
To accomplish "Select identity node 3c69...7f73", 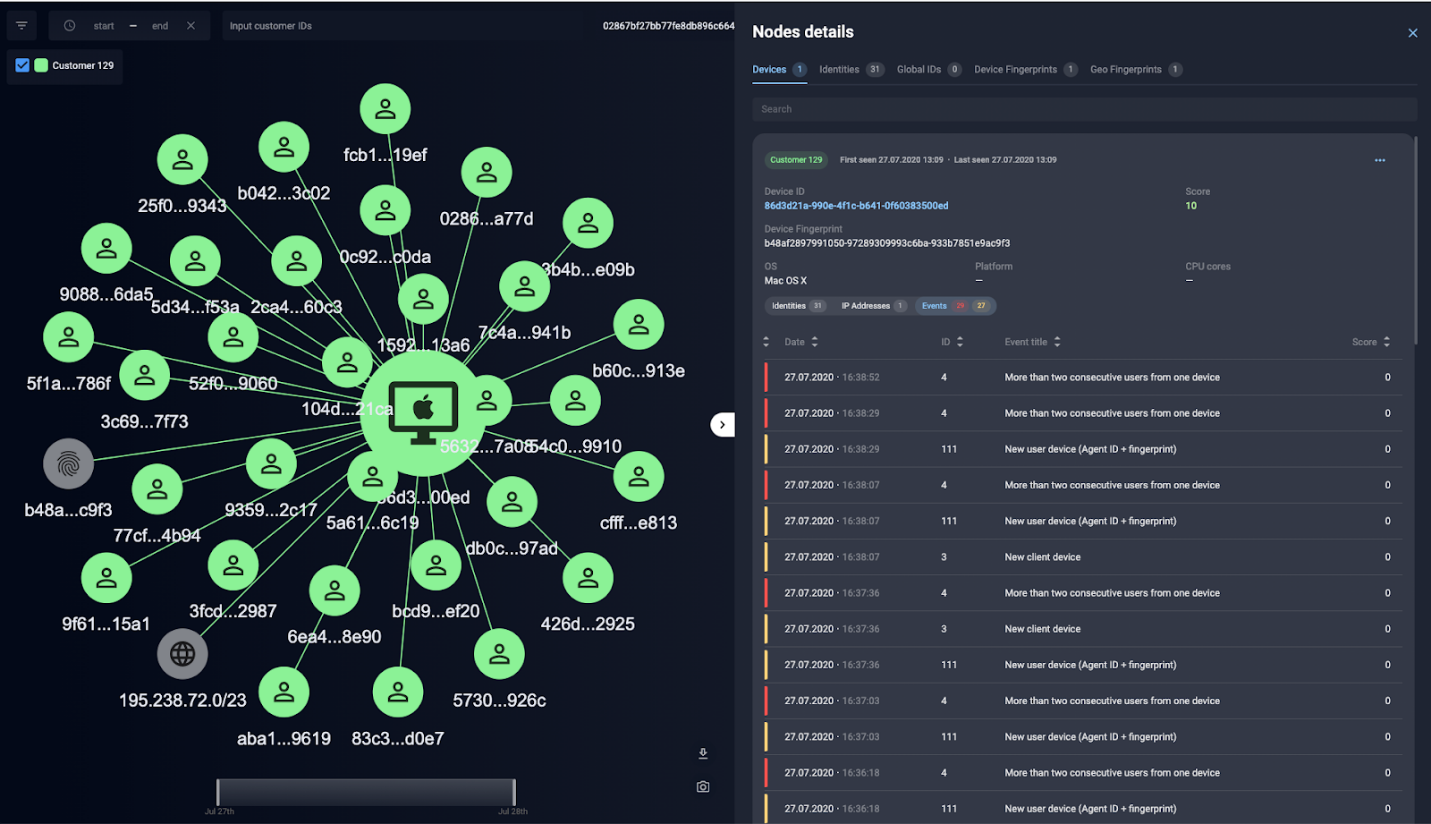I will [144, 376].
